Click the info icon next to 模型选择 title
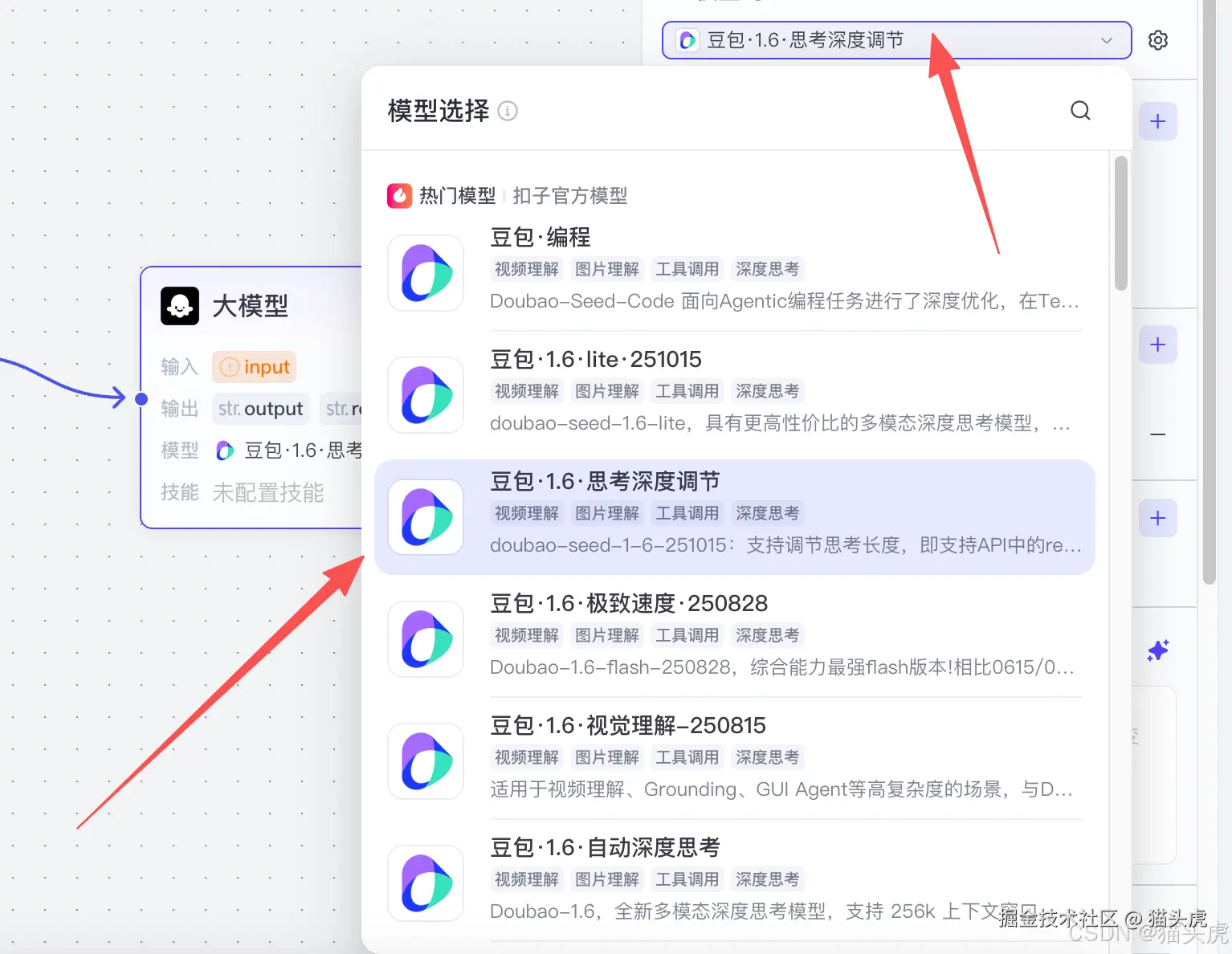 [508, 112]
